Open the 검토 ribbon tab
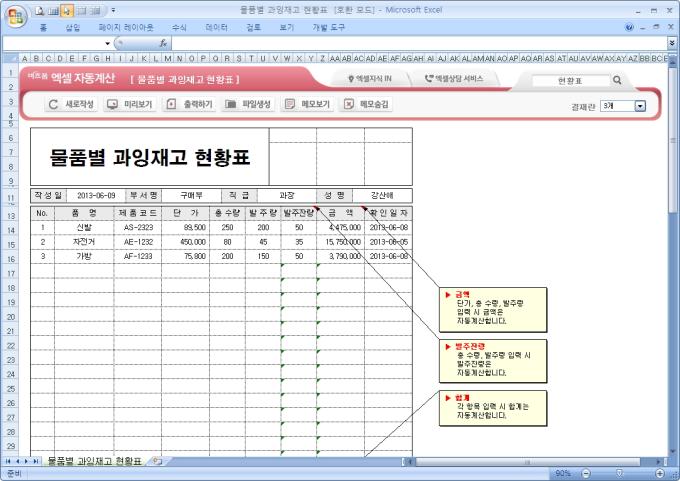The height and width of the screenshot is (481, 680). [253, 27]
